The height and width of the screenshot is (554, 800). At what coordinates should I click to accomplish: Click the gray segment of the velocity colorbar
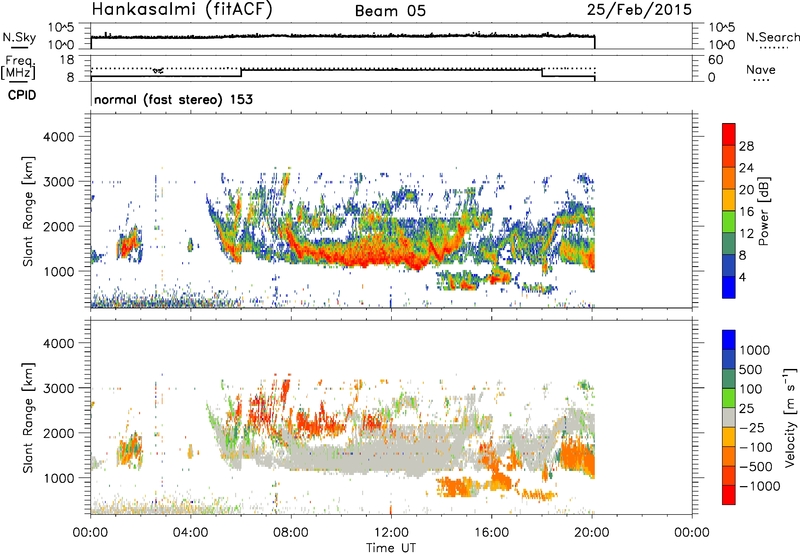[x=729, y=417]
